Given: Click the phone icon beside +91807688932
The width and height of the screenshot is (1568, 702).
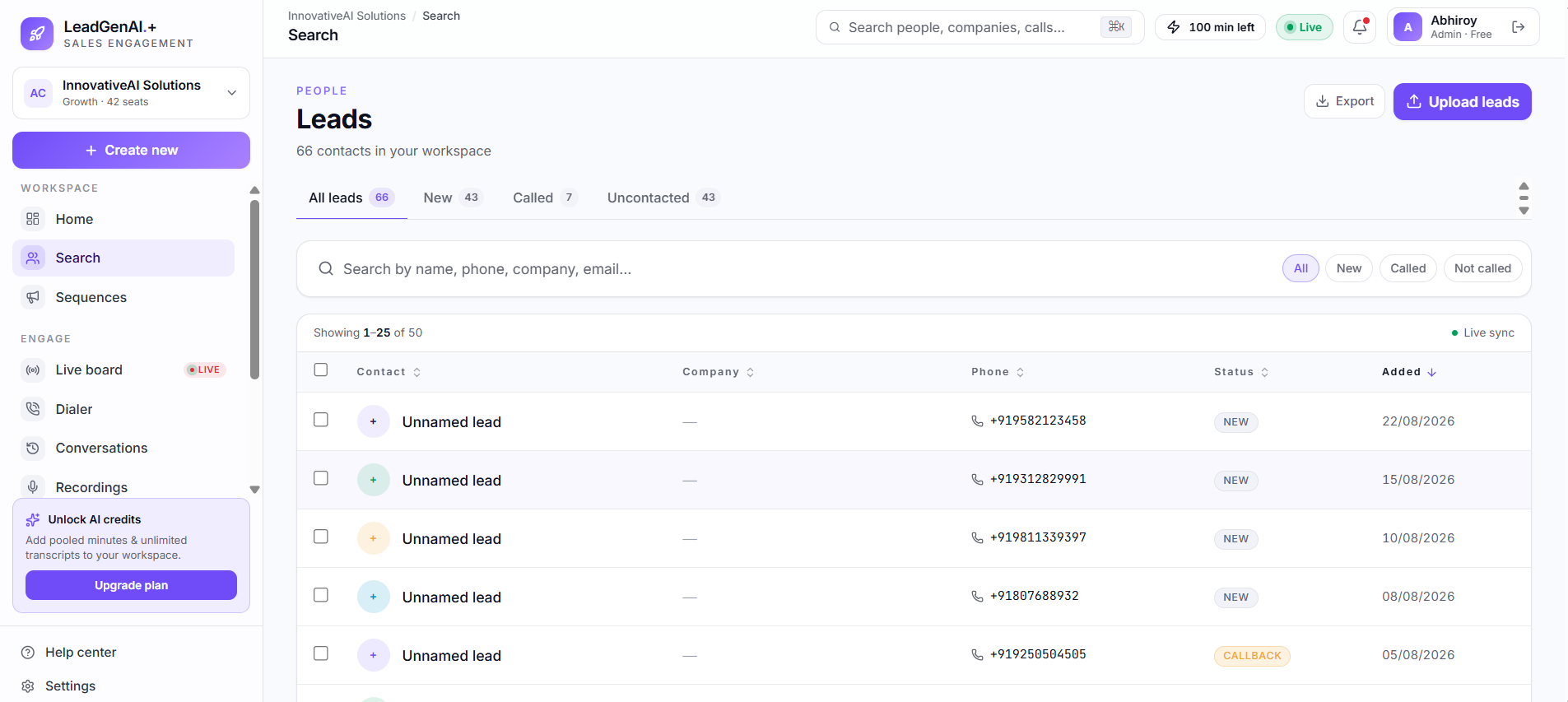Looking at the screenshot, I should point(977,596).
